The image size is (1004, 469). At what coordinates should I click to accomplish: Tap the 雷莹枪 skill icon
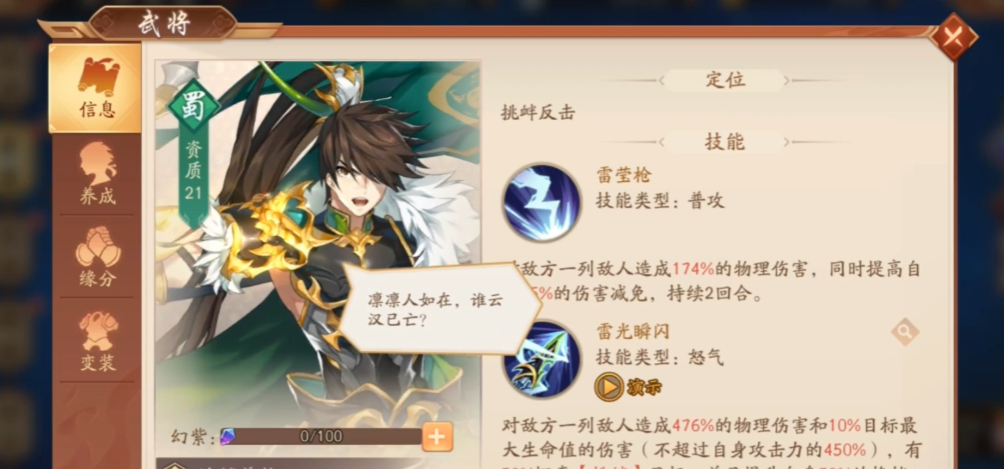[541, 202]
